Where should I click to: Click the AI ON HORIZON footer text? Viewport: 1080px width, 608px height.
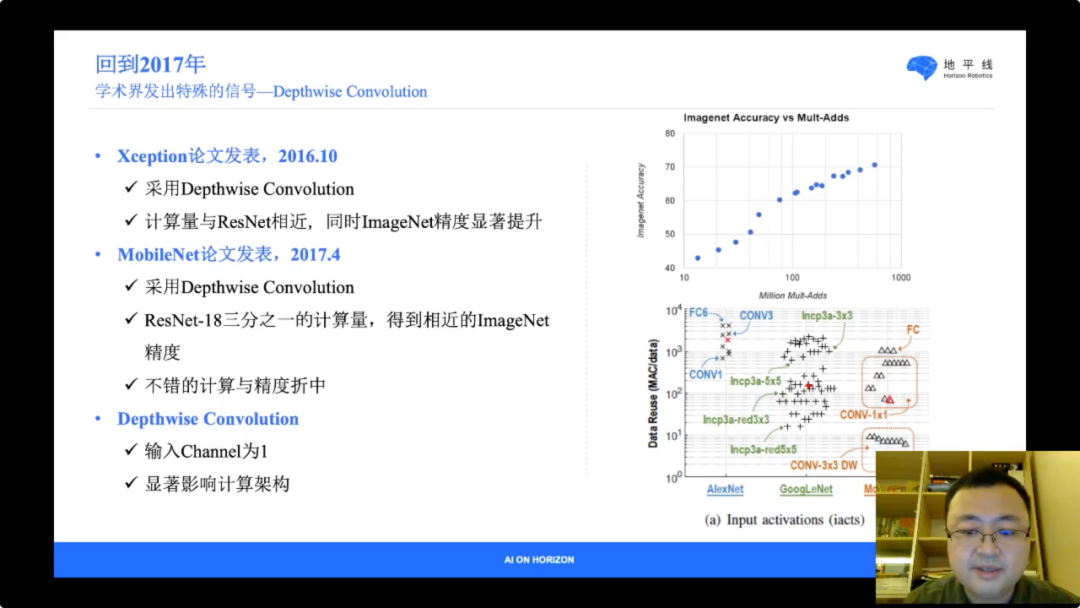(539, 560)
